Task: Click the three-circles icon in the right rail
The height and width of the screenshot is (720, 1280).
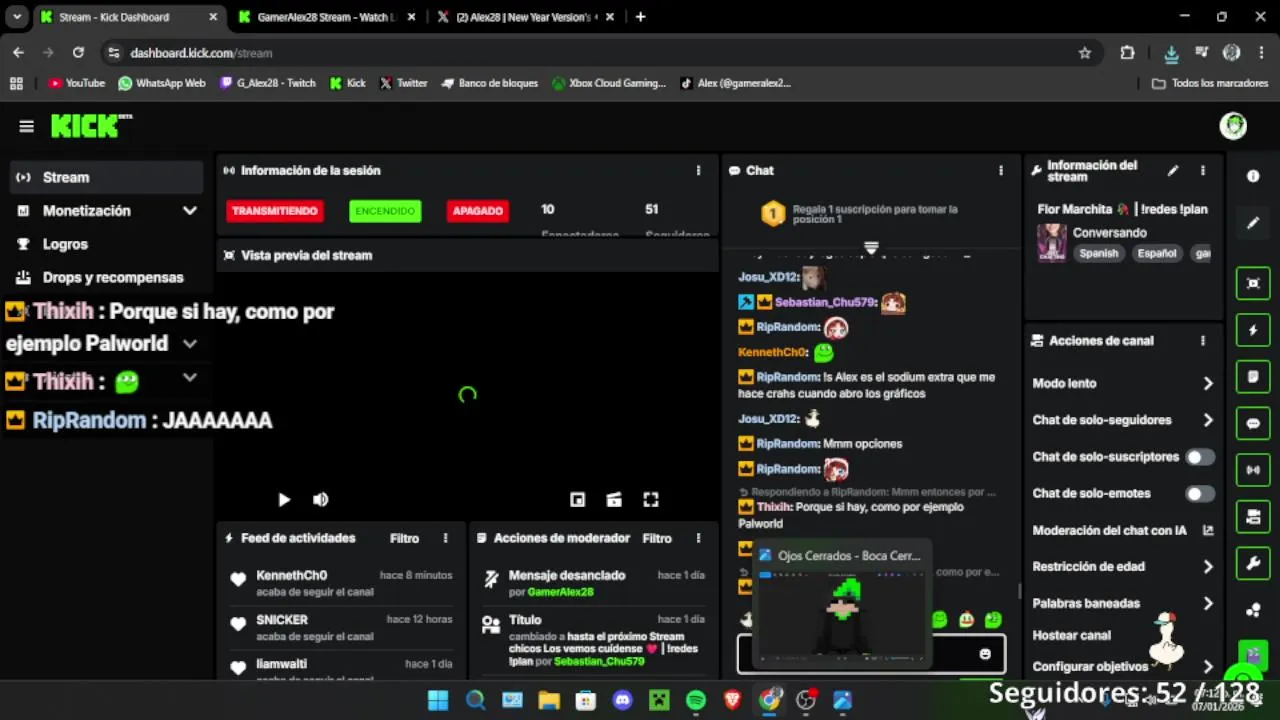Action: pos(1253,610)
